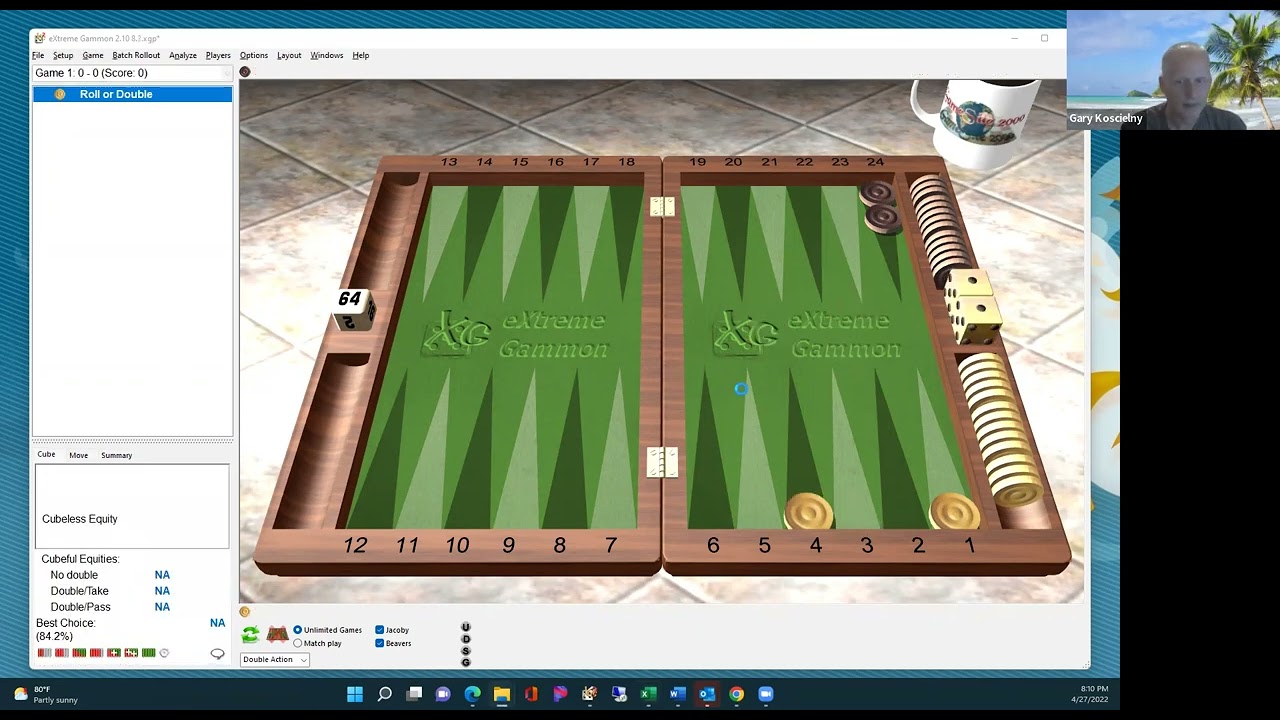Screen dimensions: 1280x720
Task: Click the round U button
Action: coord(465,627)
